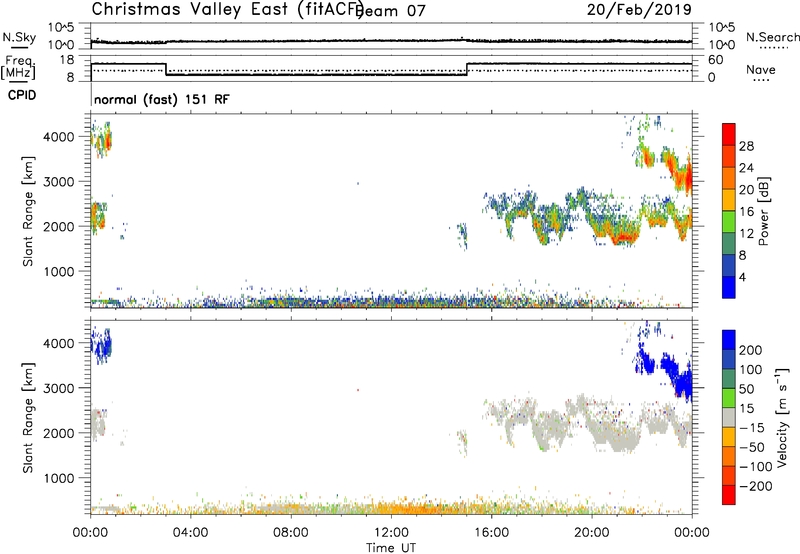This screenshot has width=800, height=554.
Task: Click the '18' frequency axis value
Action: point(67,60)
